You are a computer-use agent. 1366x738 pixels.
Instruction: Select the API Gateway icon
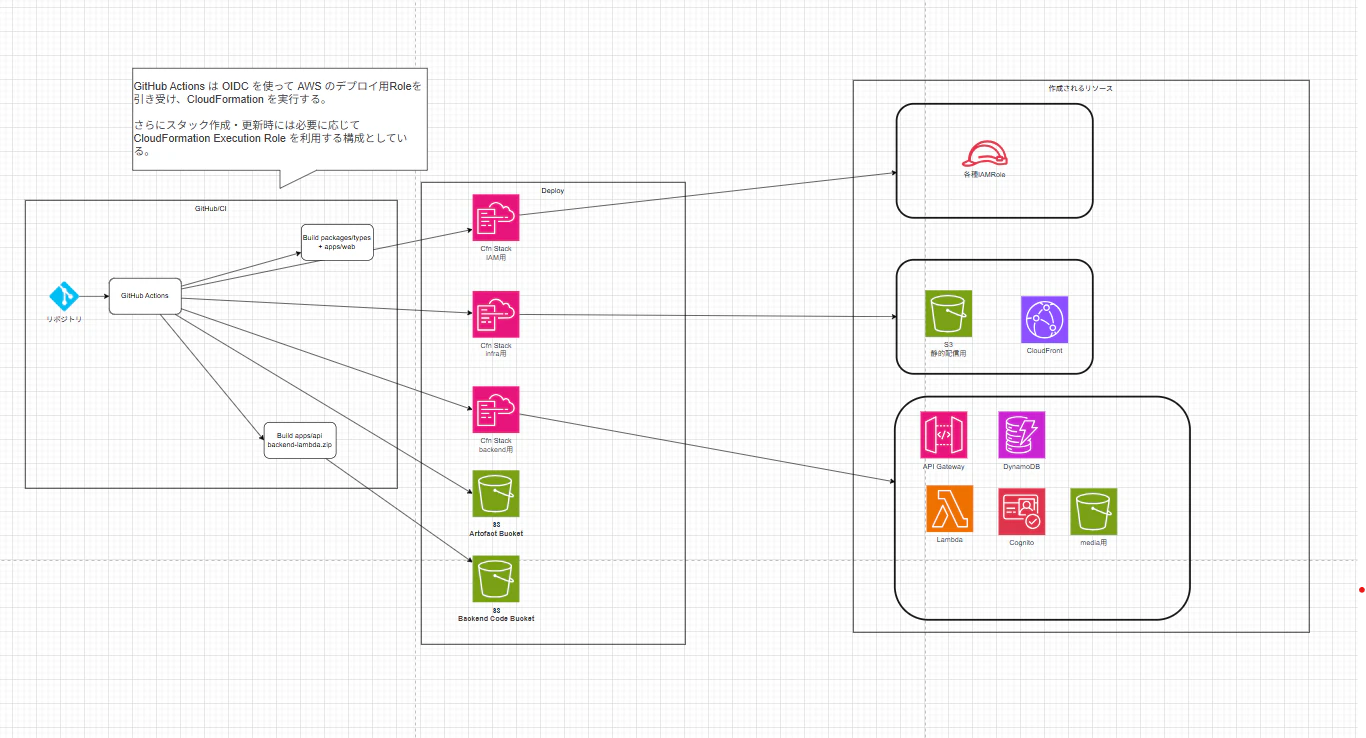[944, 435]
